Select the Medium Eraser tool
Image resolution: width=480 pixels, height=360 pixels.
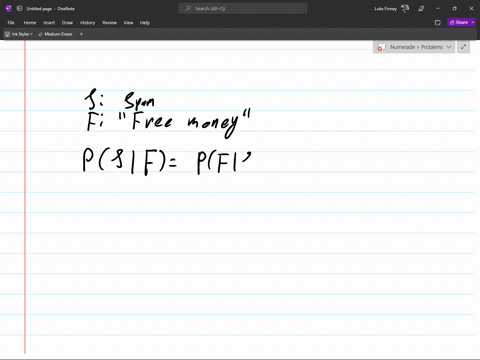pos(55,34)
